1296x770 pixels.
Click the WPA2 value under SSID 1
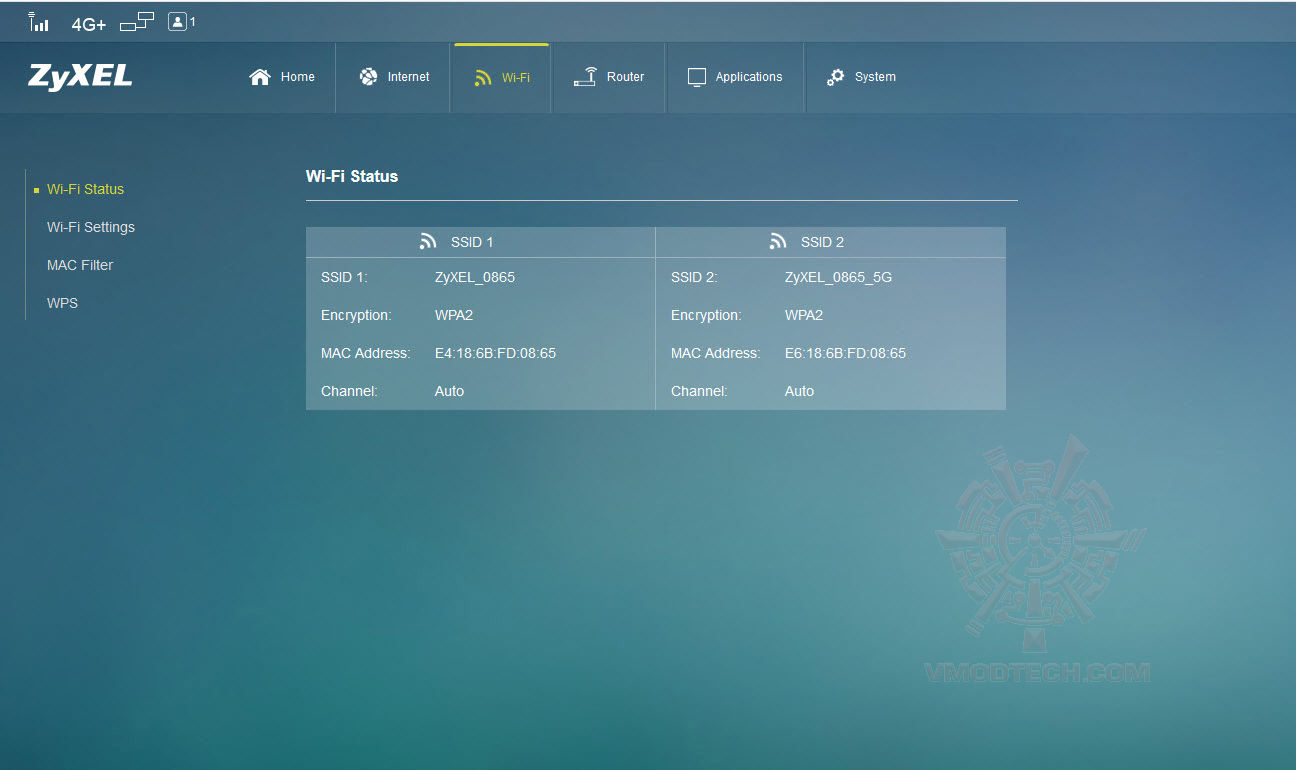454,315
